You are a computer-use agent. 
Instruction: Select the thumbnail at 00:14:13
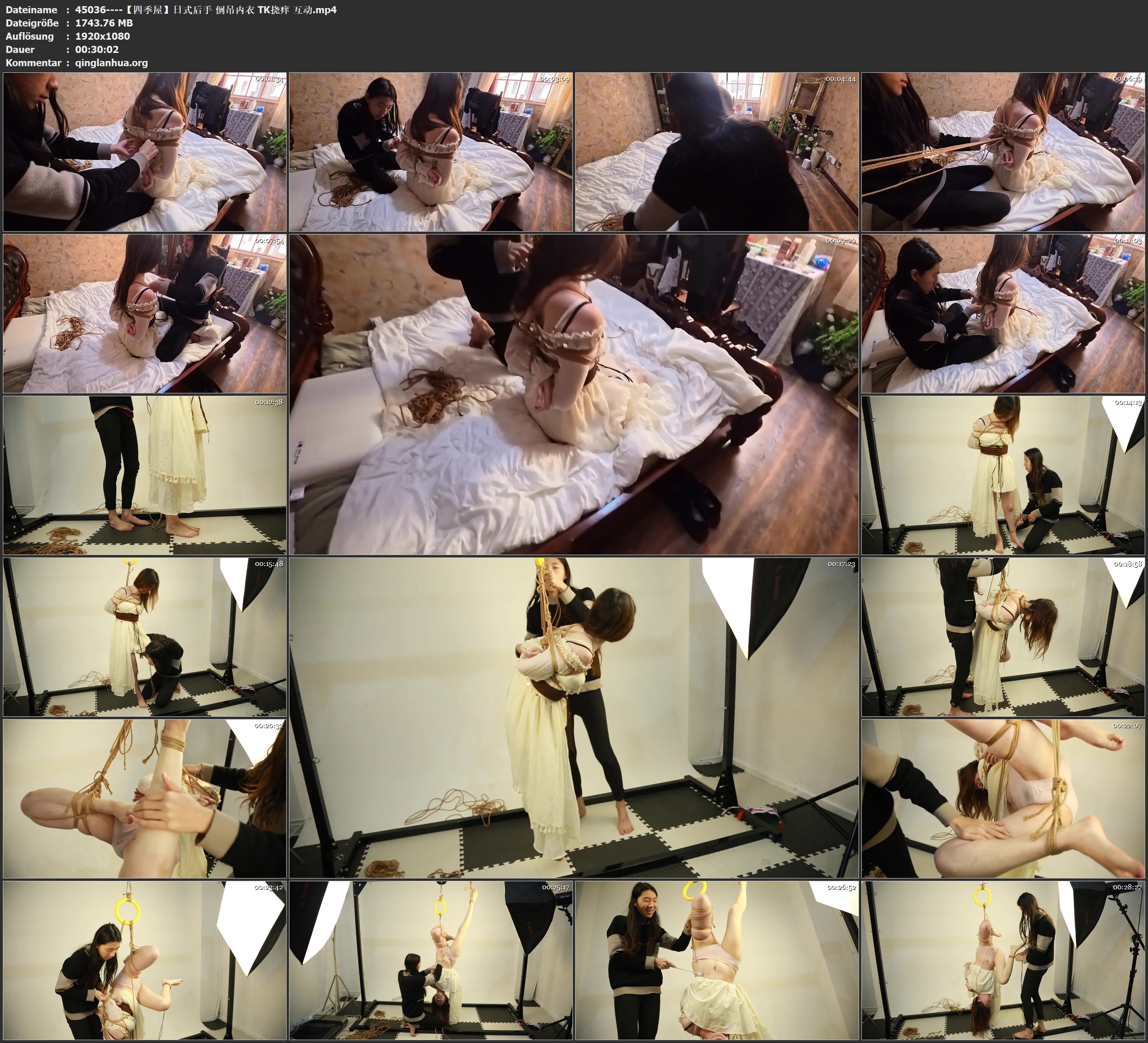(1003, 475)
